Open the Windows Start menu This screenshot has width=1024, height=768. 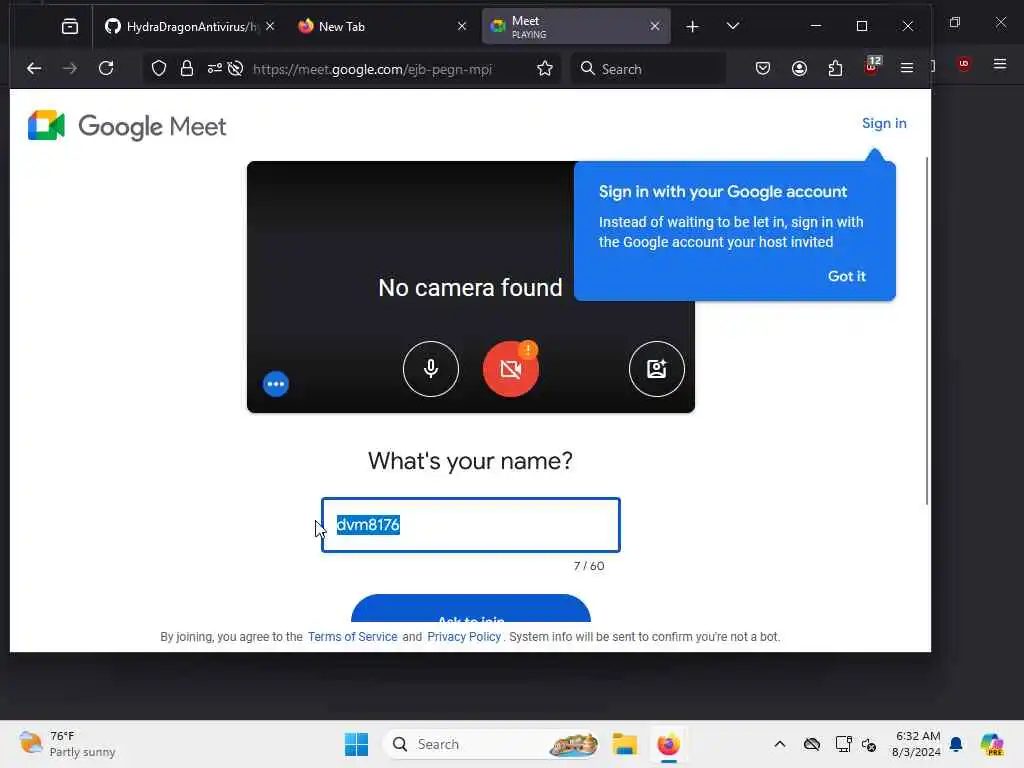click(x=356, y=744)
